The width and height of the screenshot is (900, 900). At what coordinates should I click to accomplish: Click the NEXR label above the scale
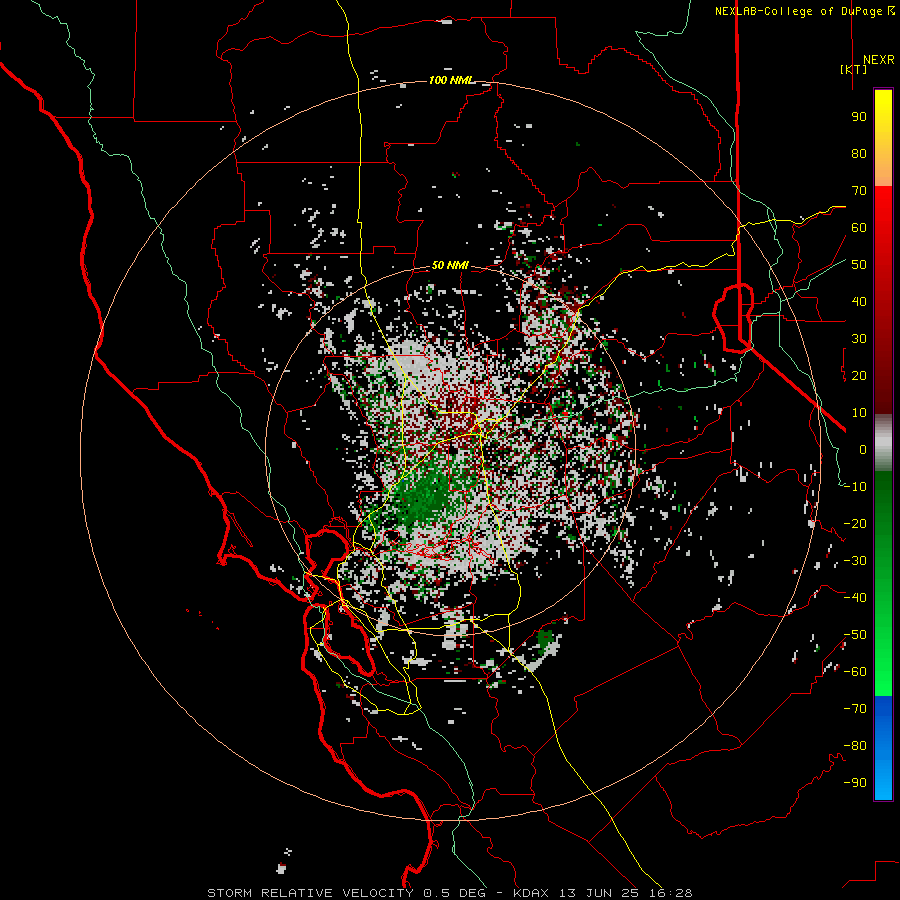click(878, 60)
